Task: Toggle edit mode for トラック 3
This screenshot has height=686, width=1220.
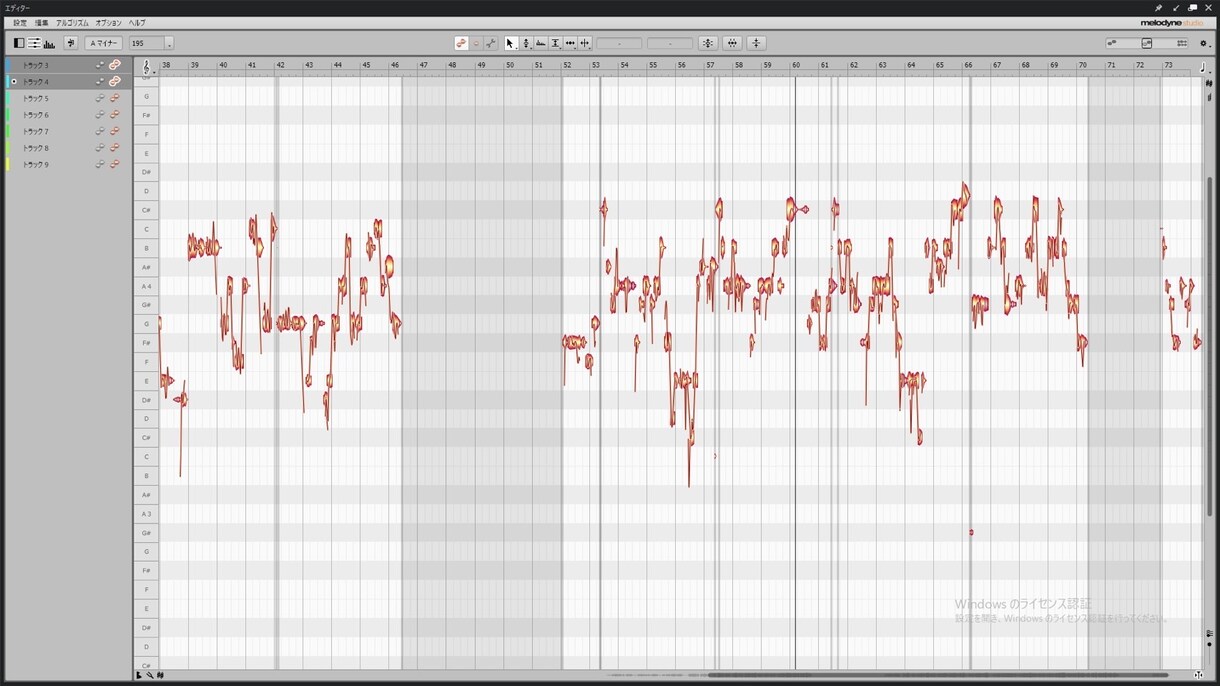Action: click(115, 65)
